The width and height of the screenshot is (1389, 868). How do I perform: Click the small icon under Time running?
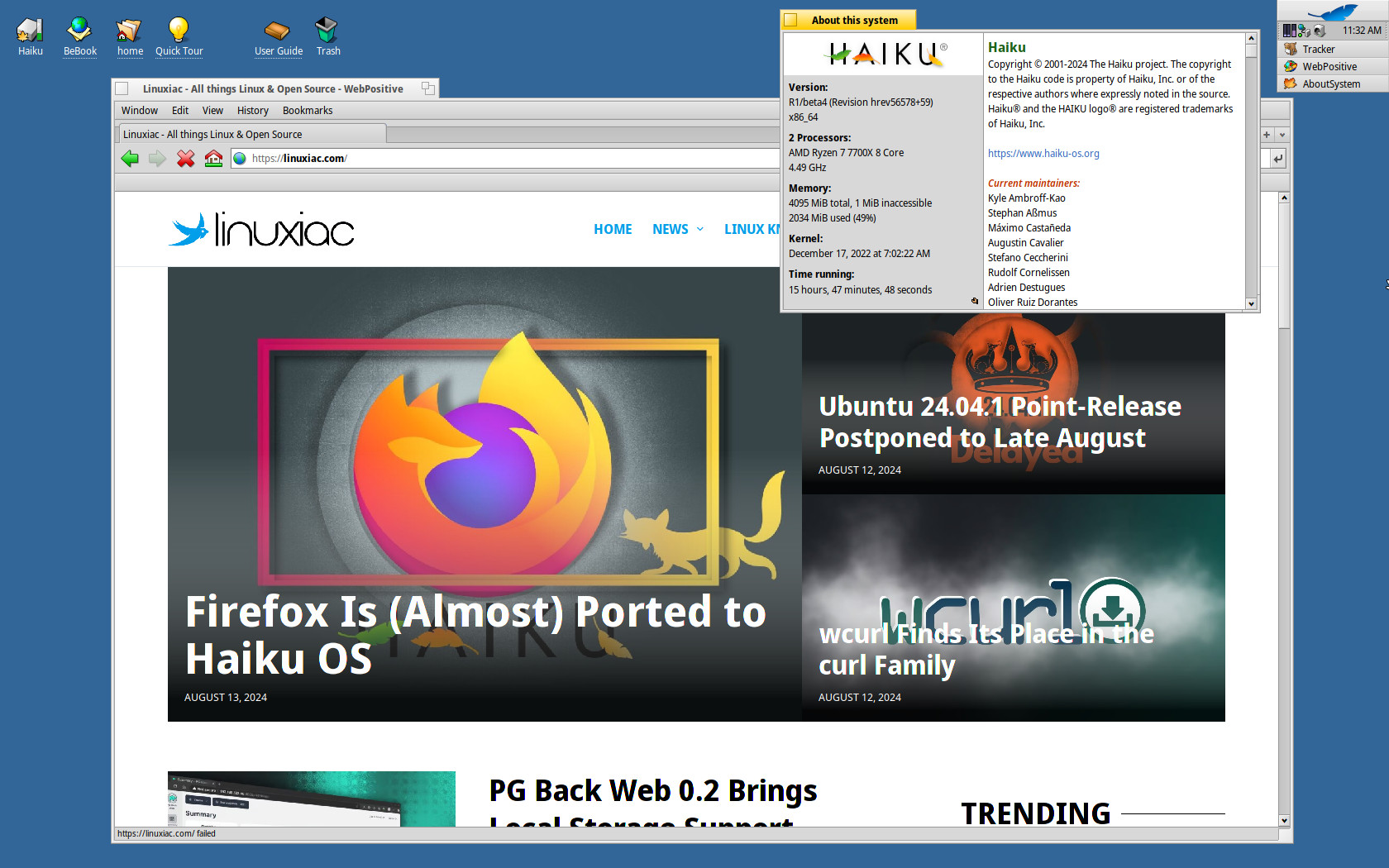click(x=974, y=301)
